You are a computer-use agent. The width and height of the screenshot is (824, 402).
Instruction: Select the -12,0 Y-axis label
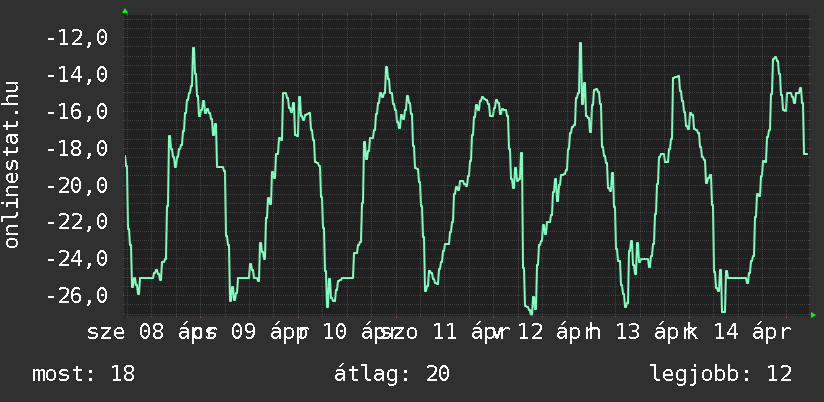(76, 38)
